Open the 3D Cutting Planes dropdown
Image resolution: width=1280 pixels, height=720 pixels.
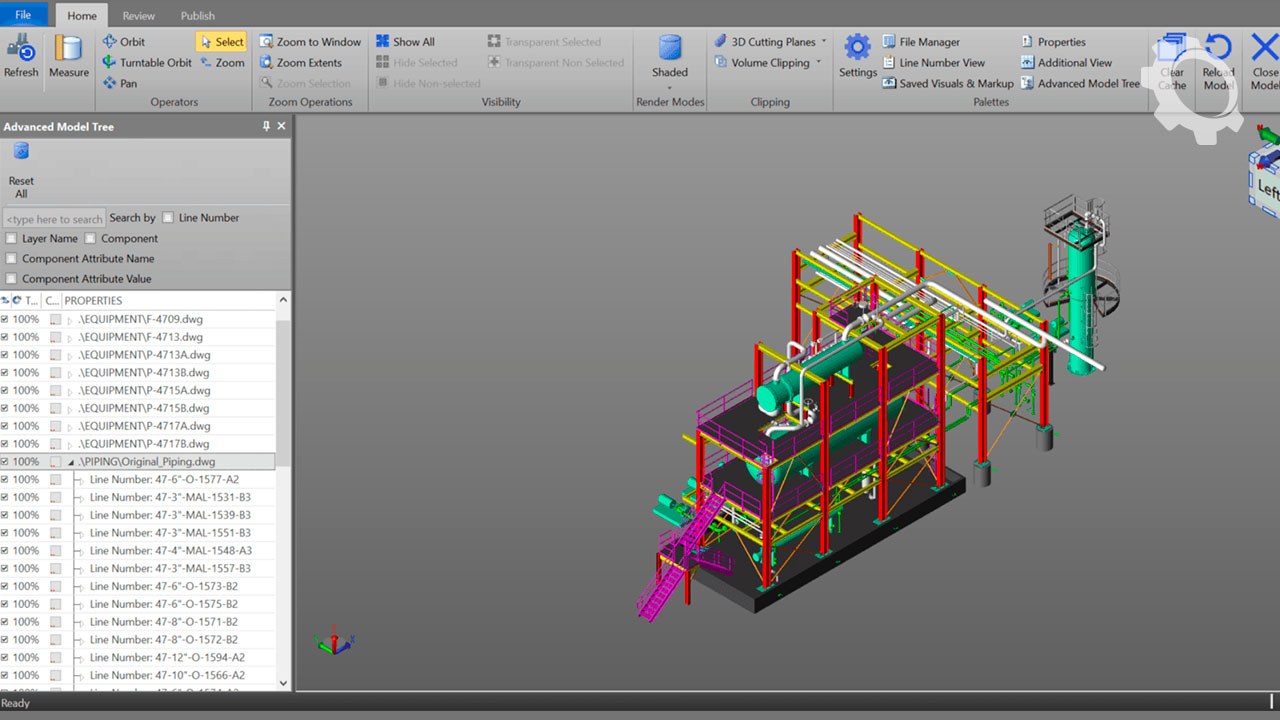(x=824, y=42)
